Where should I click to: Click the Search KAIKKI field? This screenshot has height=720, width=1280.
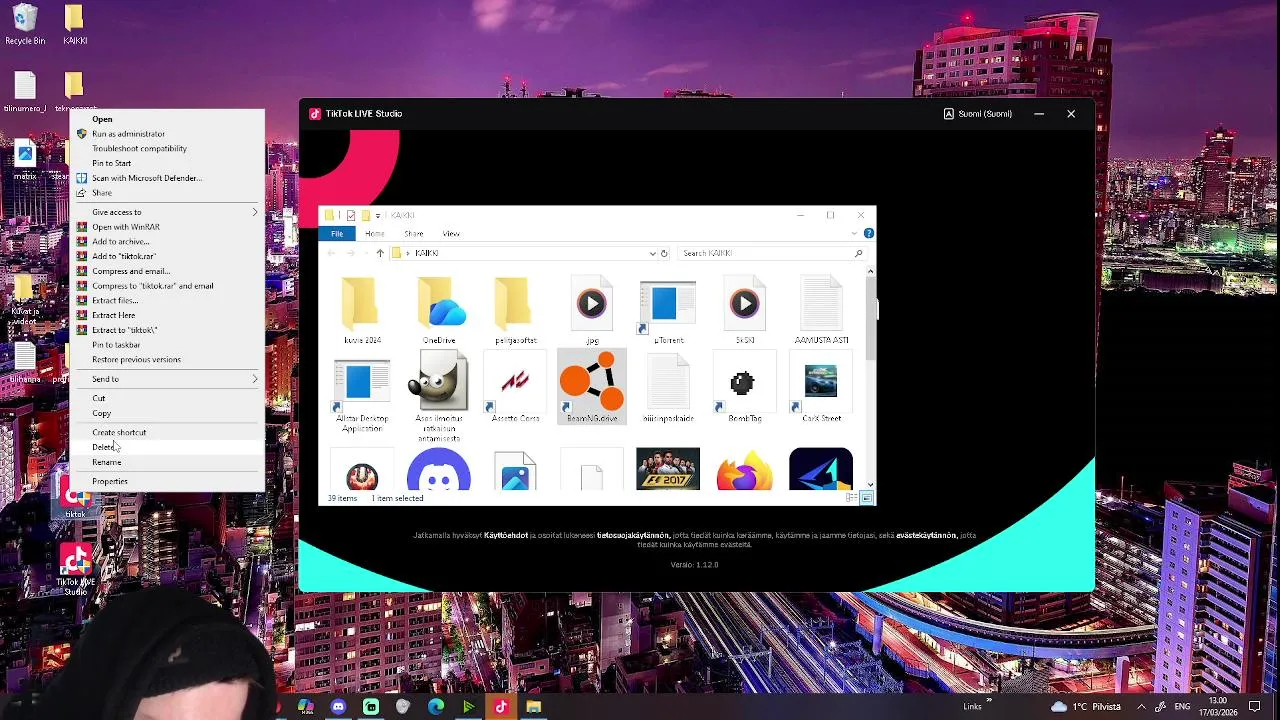point(770,253)
